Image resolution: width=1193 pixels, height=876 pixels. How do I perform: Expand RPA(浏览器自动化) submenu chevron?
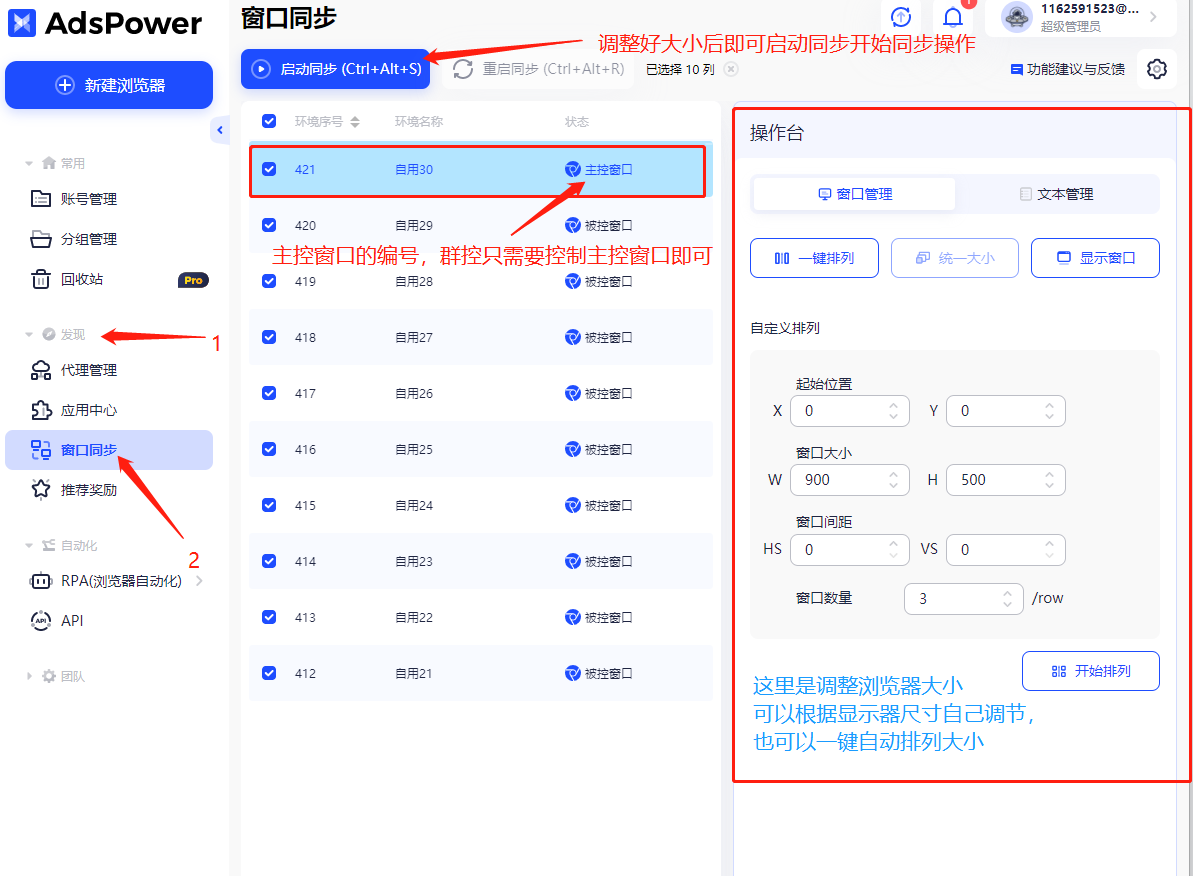[199, 581]
